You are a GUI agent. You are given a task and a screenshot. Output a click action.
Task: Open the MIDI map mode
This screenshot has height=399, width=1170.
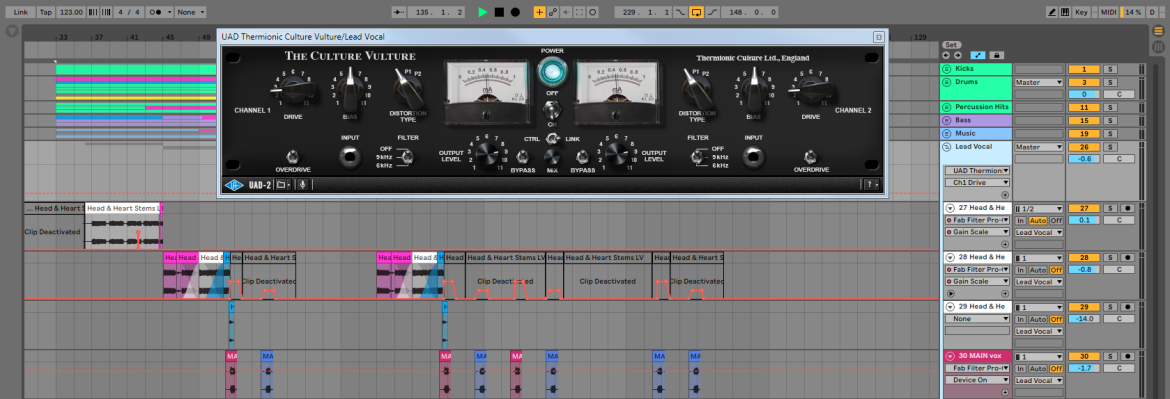click(1110, 12)
